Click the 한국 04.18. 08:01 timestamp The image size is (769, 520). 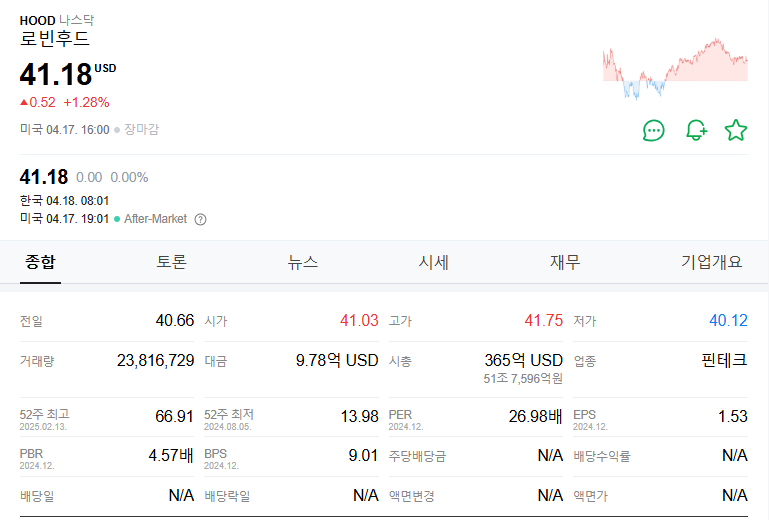coord(64,201)
